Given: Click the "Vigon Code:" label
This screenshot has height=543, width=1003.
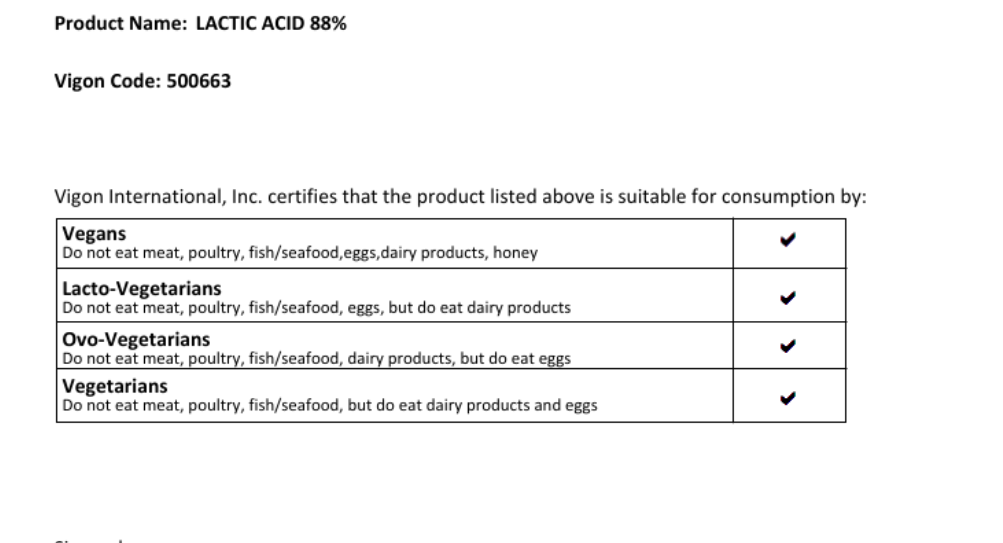Looking at the screenshot, I should [x=97, y=81].
